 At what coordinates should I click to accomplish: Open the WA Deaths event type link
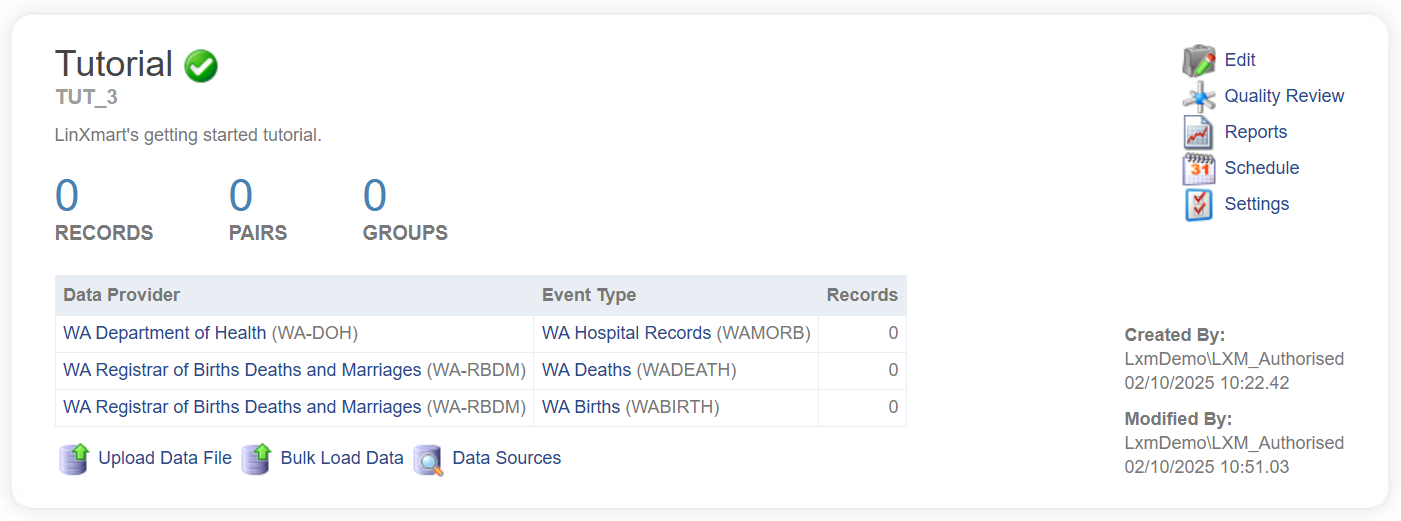[586, 370]
